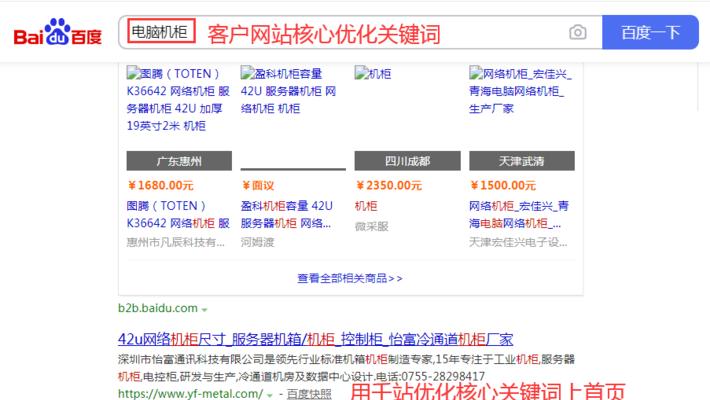Select the 广东惠州 location label

point(179,161)
